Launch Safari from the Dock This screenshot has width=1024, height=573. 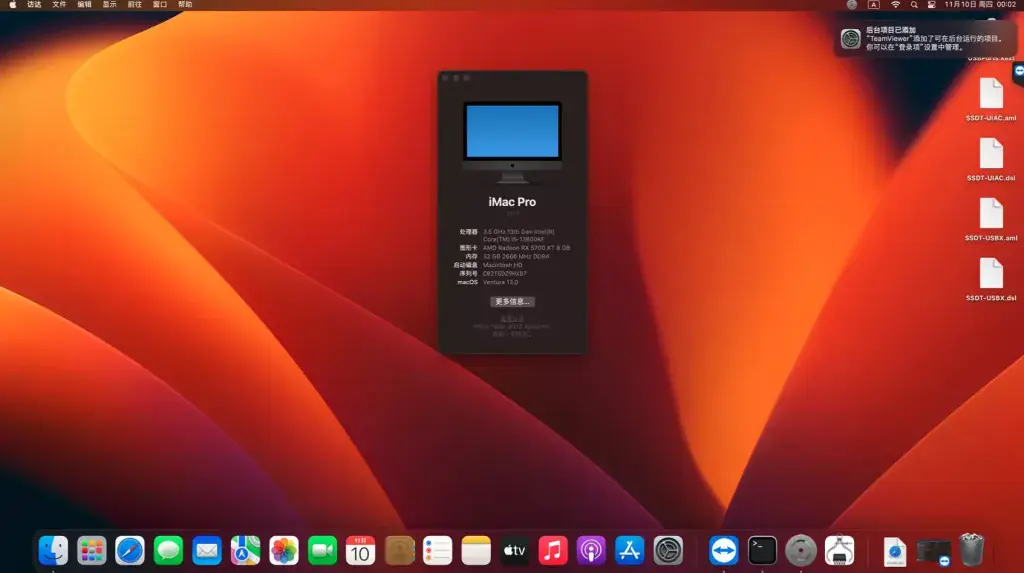pos(129,551)
